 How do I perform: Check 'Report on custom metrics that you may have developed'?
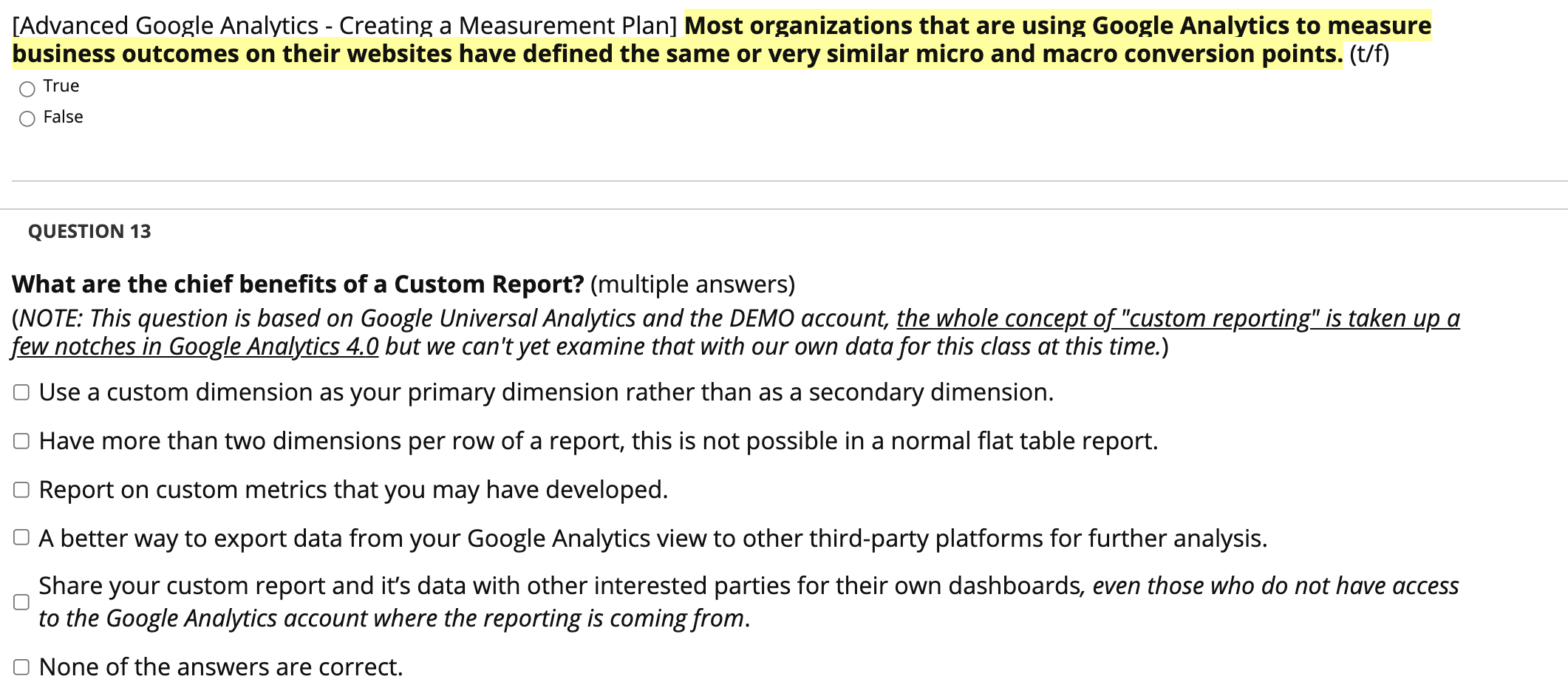[21, 489]
